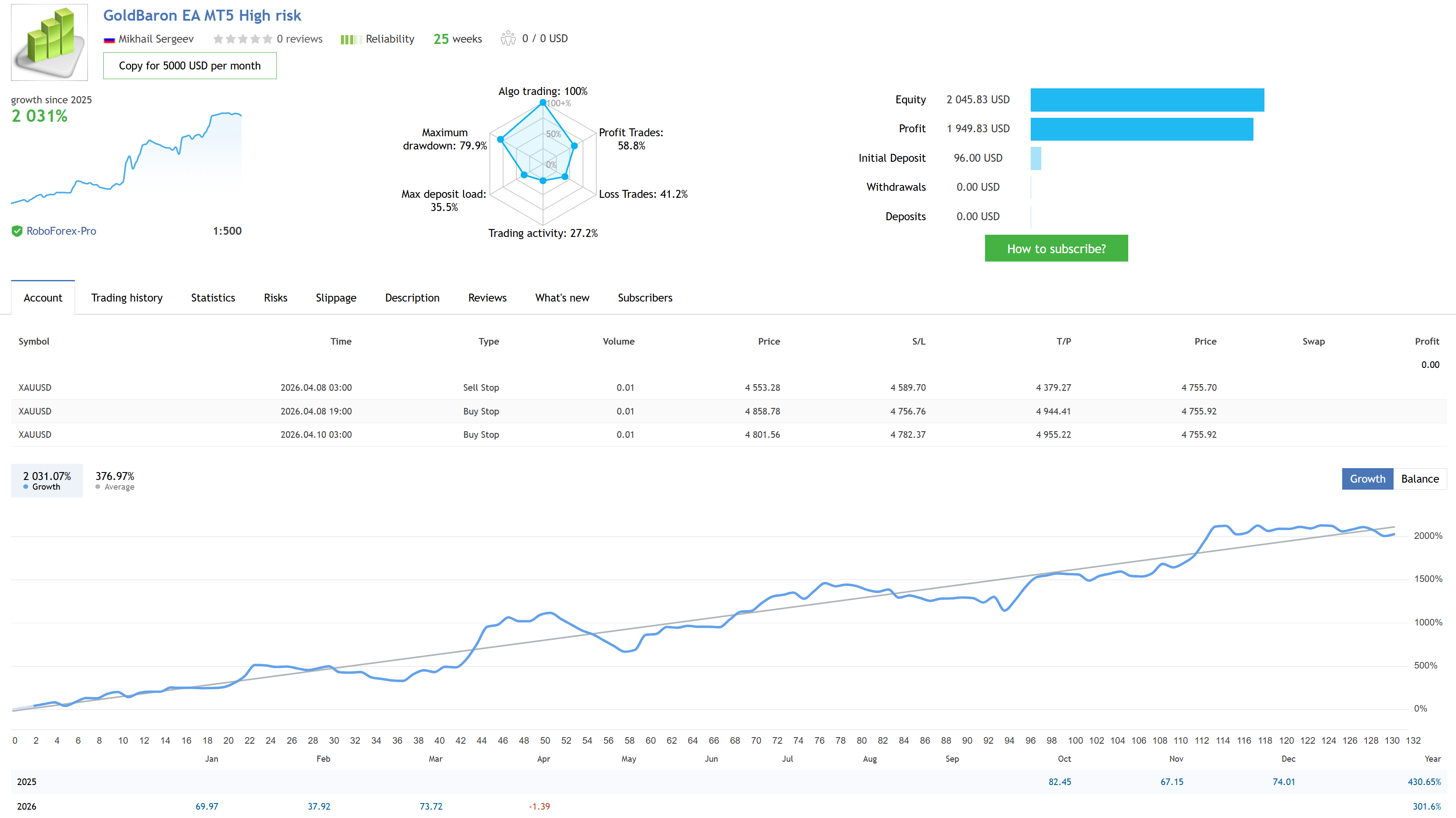The image size is (1456, 818).
Task: Click the Russian flag icon beside author
Action: coord(109,40)
